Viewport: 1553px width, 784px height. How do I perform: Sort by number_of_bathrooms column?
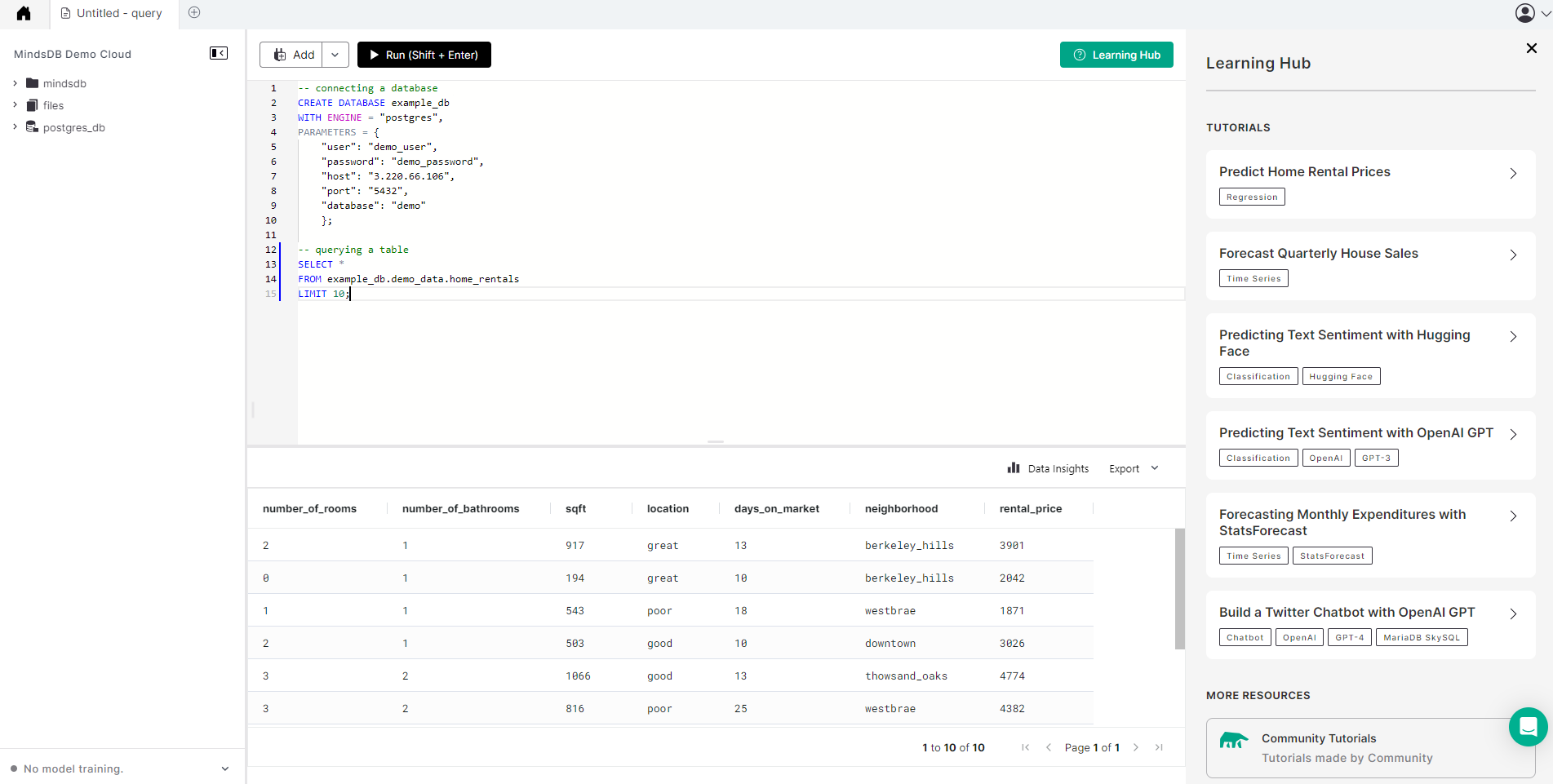(460, 508)
